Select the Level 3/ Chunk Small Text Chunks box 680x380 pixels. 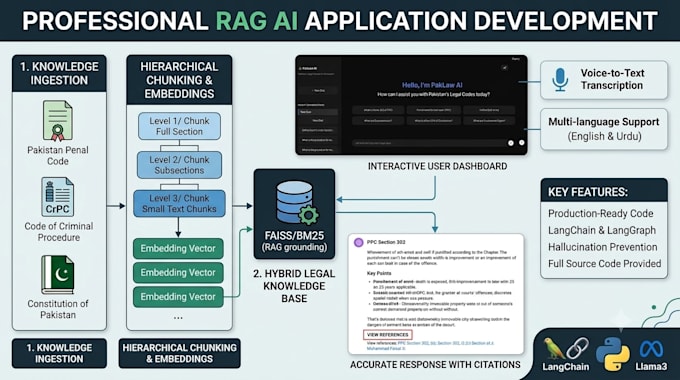179,203
